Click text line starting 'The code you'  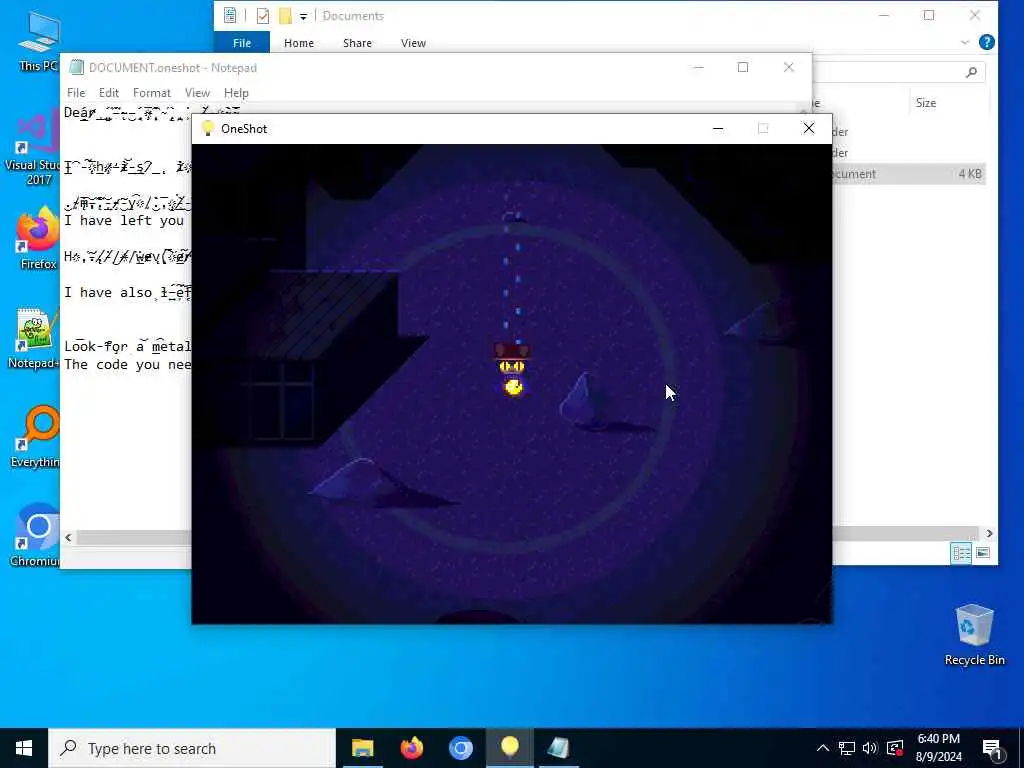(x=128, y=364)
